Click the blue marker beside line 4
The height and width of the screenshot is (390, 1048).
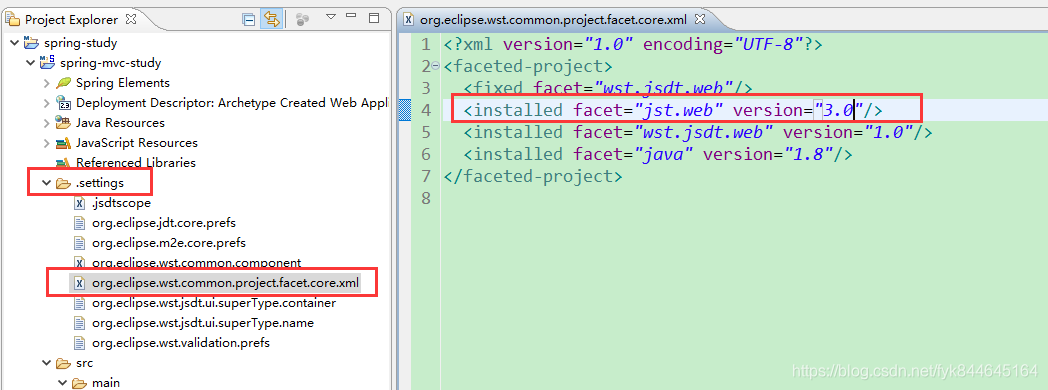(404, 110)
